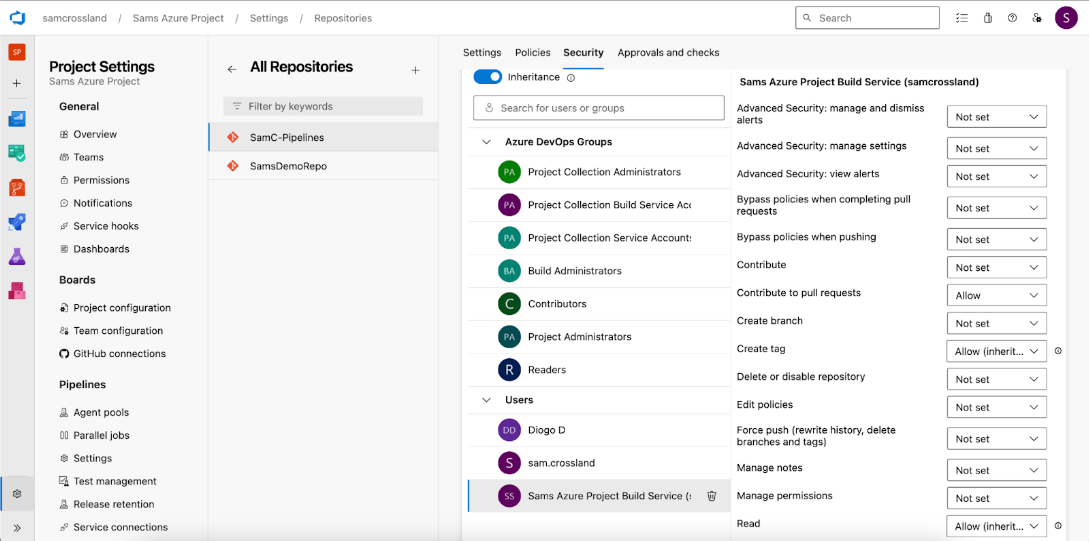The image size is (1089, 541).
Task: Switch to the Settings tab
Action: pos(482,53)
